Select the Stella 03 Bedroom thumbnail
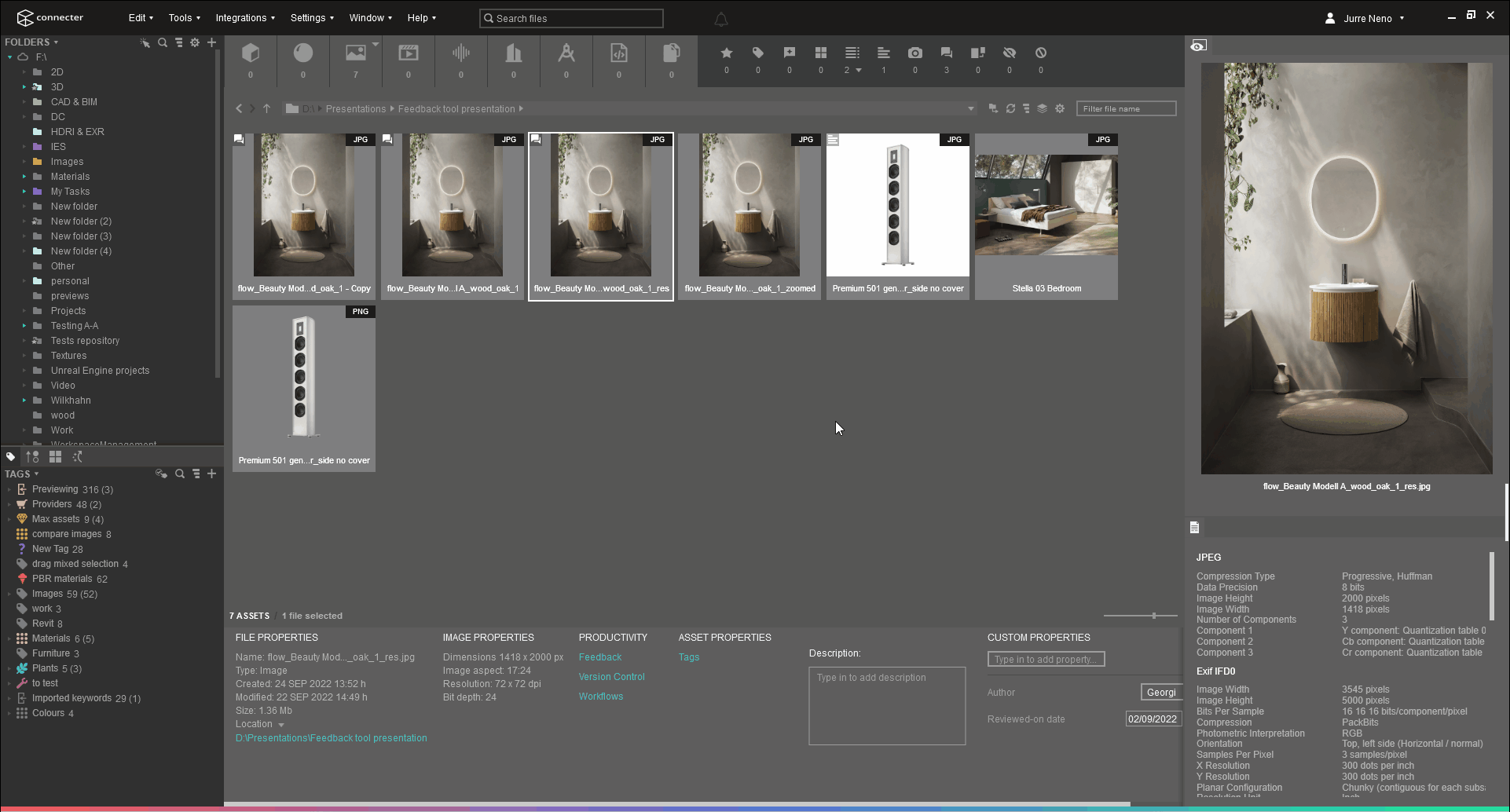1510x812 pixels. coord(1046,216)
